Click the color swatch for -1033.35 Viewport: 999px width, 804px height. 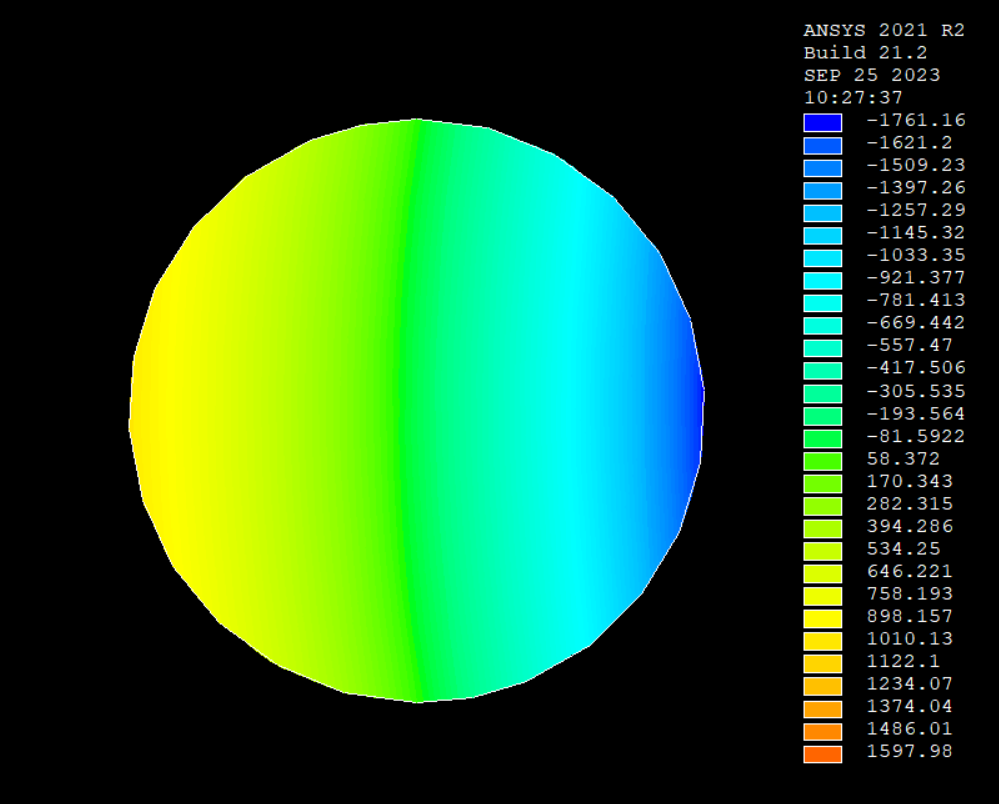pyautogui.click(x=823, y=257)
